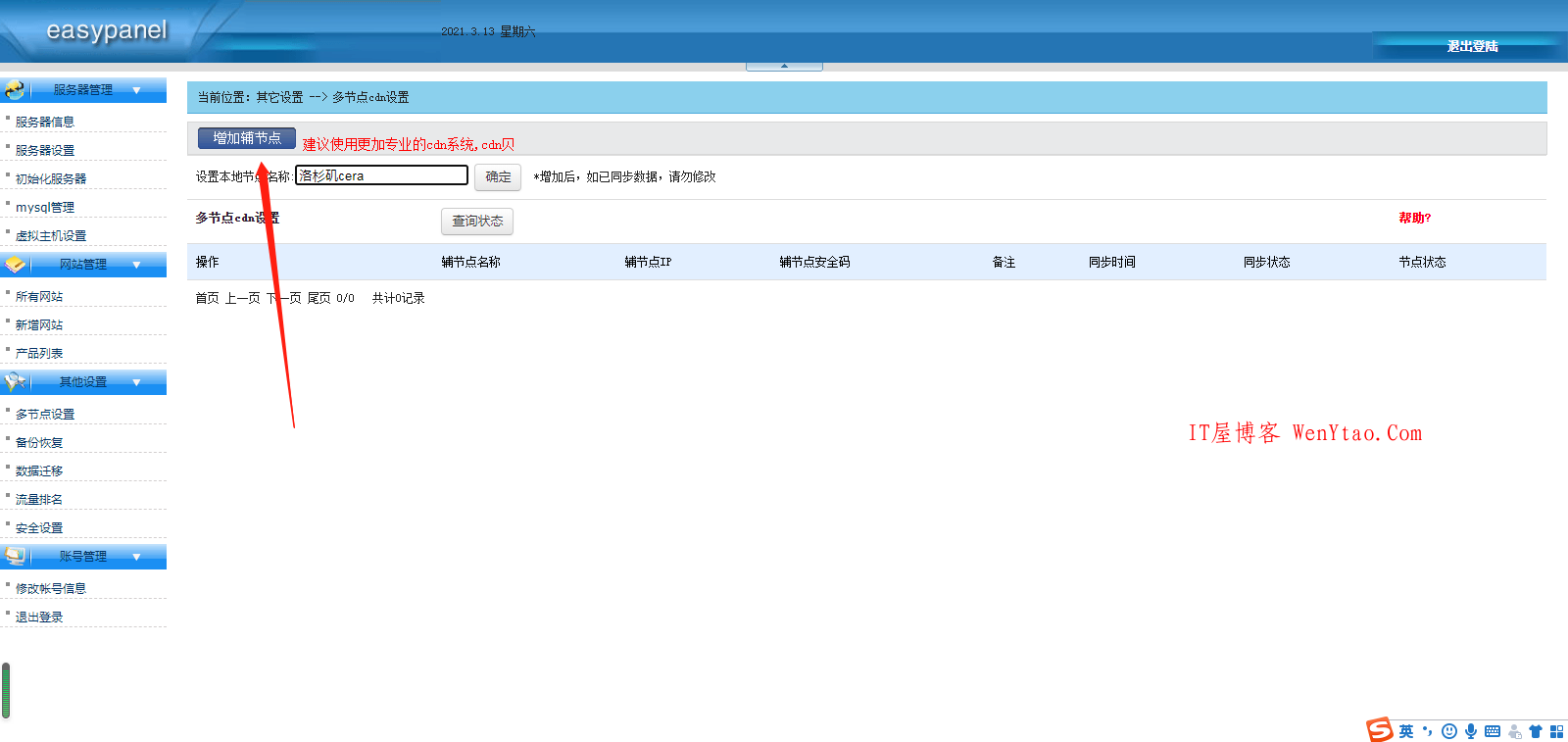
Task: Click the 操作 column header
Action: pyautogui.click(x=208, y=263)
